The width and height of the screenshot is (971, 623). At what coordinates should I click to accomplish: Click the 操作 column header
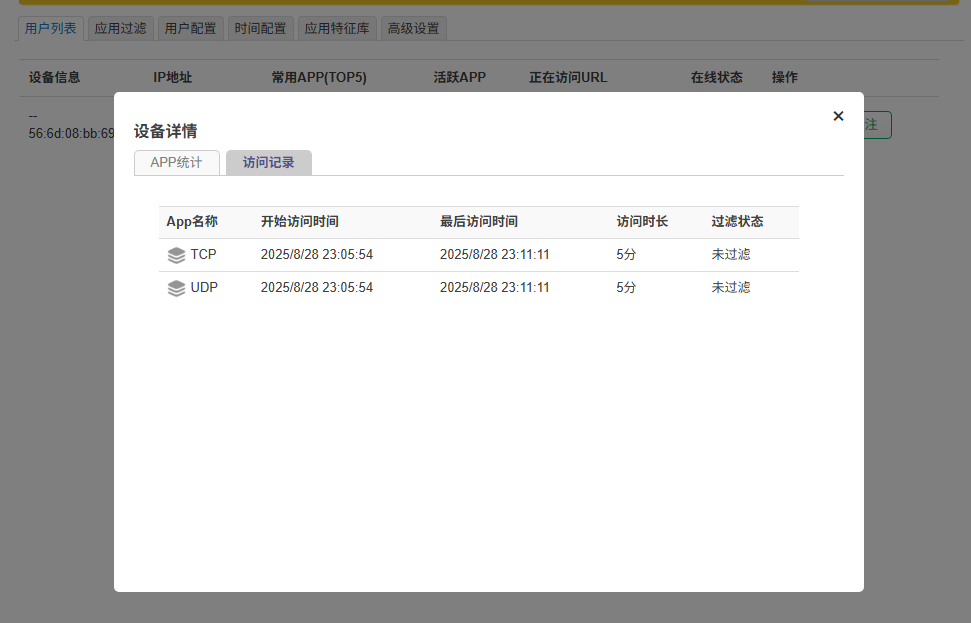[x=785, y=77]
